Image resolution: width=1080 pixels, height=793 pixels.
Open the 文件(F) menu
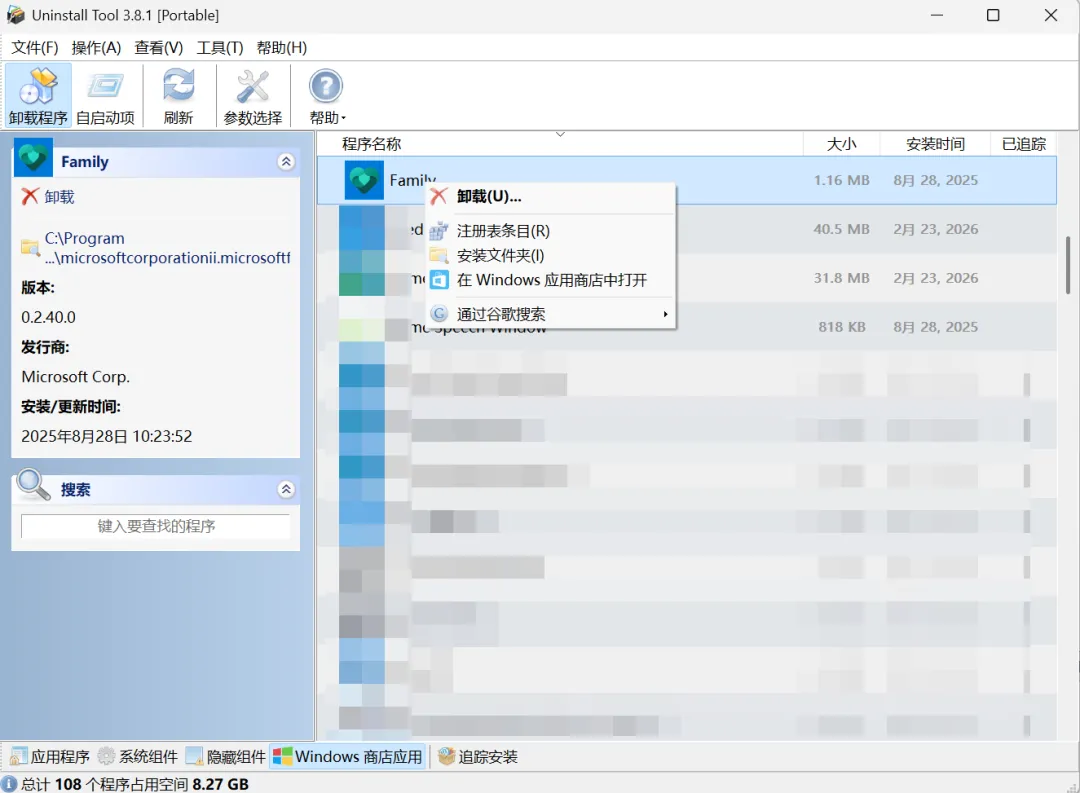34,48
